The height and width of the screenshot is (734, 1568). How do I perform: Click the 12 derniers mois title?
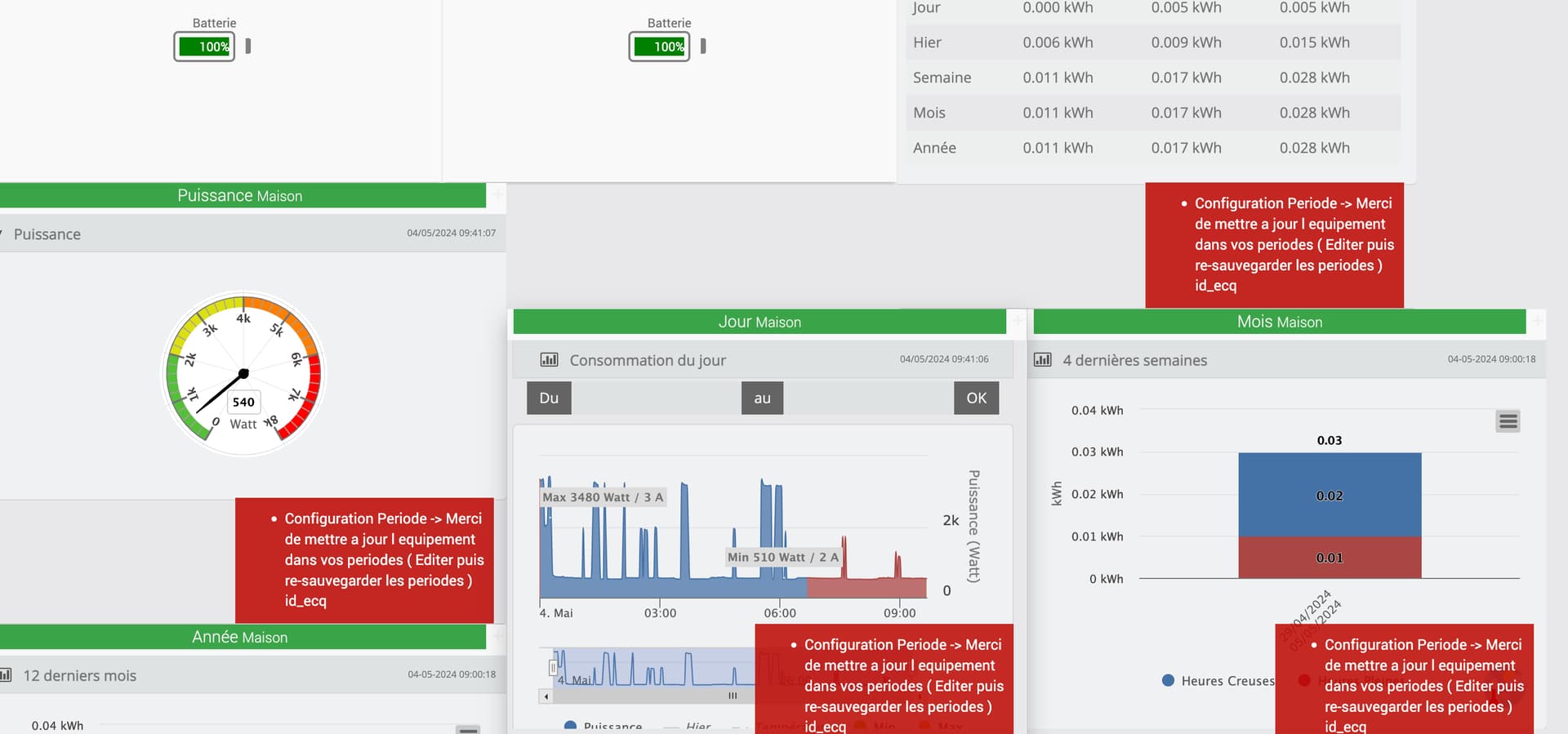[79, 675]
